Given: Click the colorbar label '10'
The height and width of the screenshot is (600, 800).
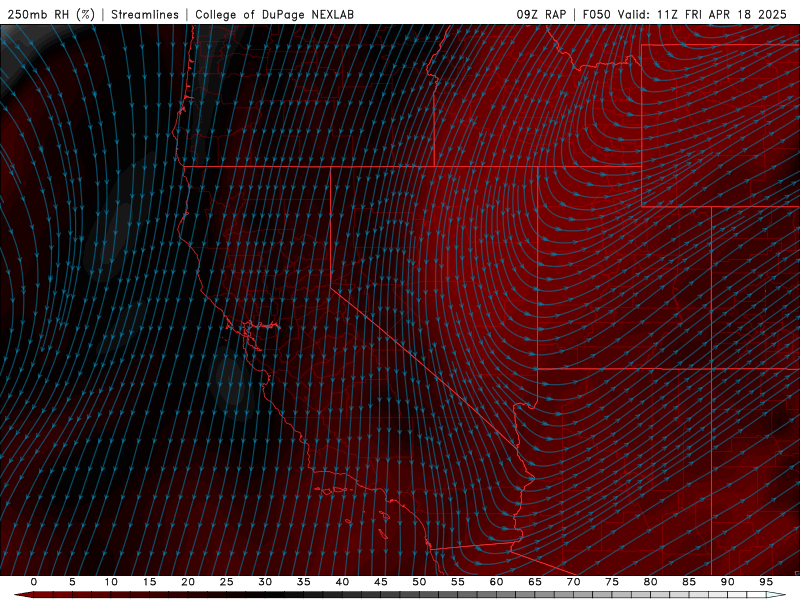Looking at the screenshot, I should click(x=111, y=582).
